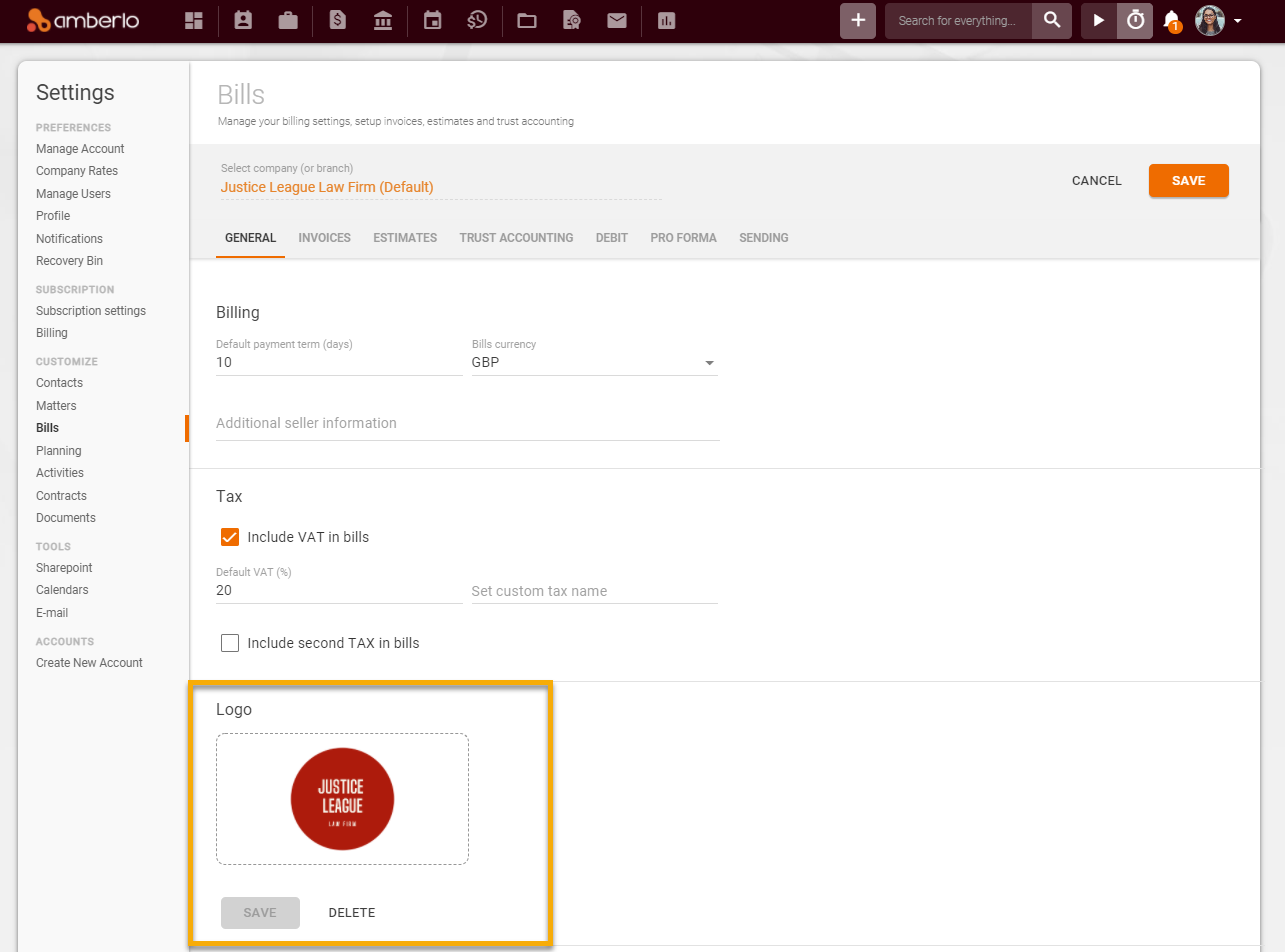Screen dimensions: 1285x952
Task: Click the notification bell with badge
Action: (x=1170, y=20)
